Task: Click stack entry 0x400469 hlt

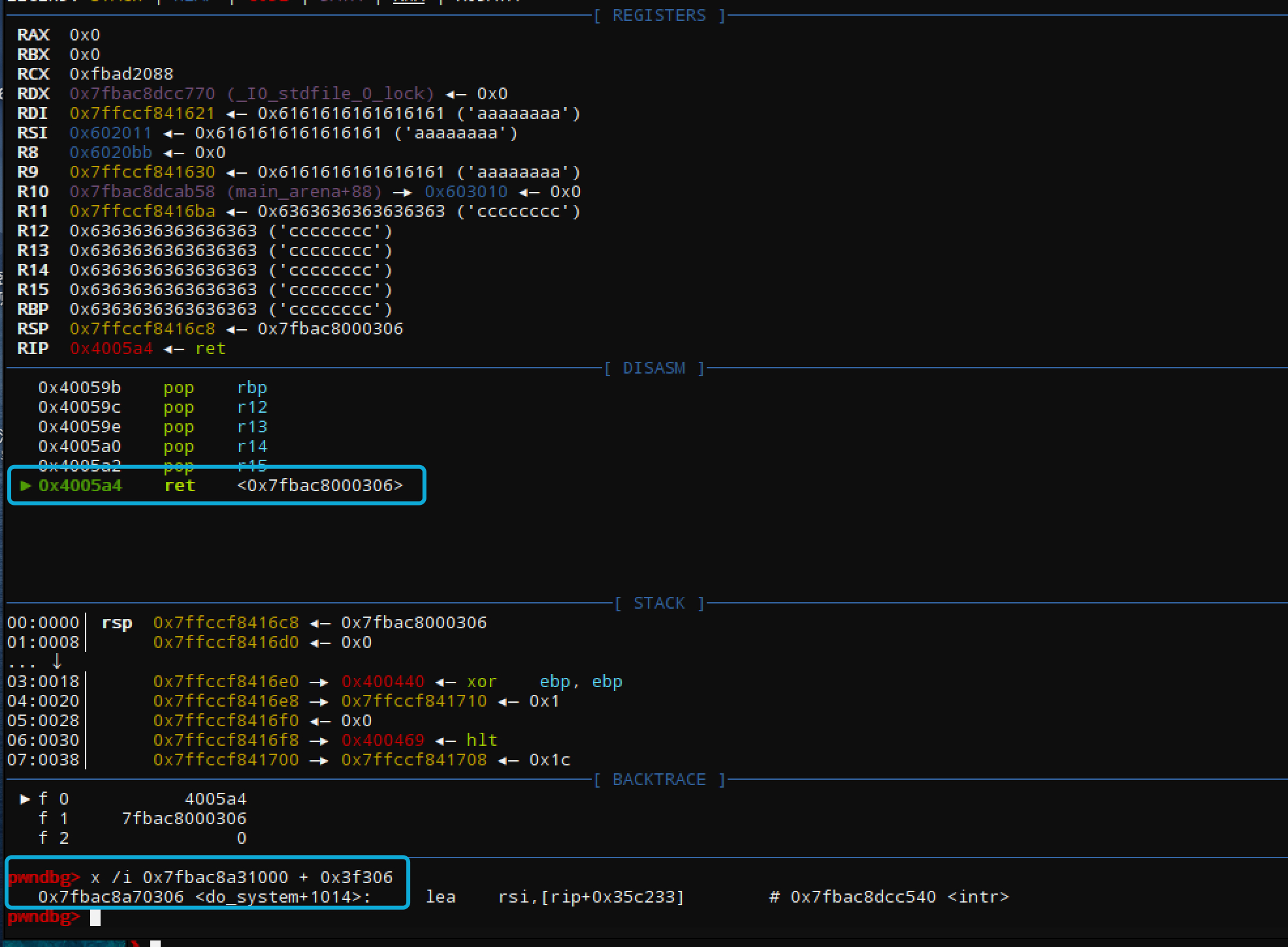Action: point(325,740)
